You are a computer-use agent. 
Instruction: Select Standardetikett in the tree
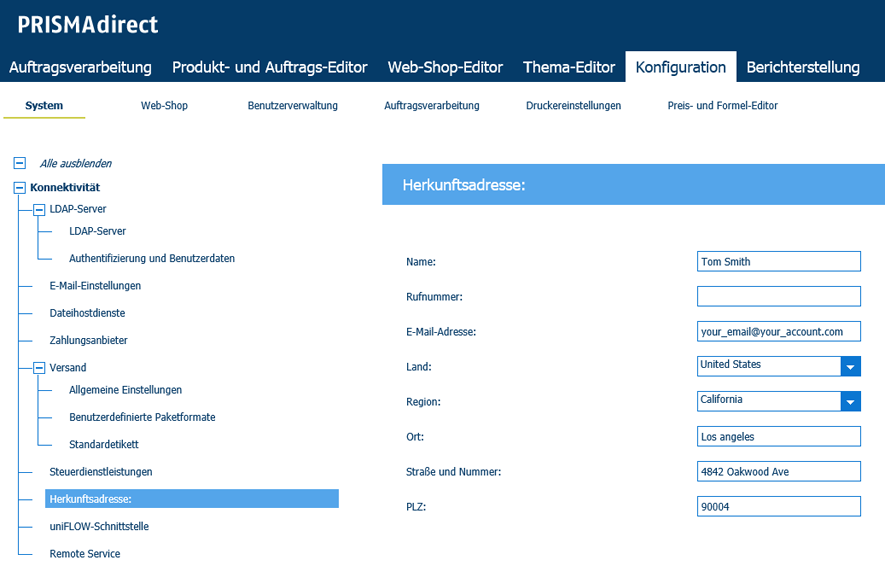point(104,445)
